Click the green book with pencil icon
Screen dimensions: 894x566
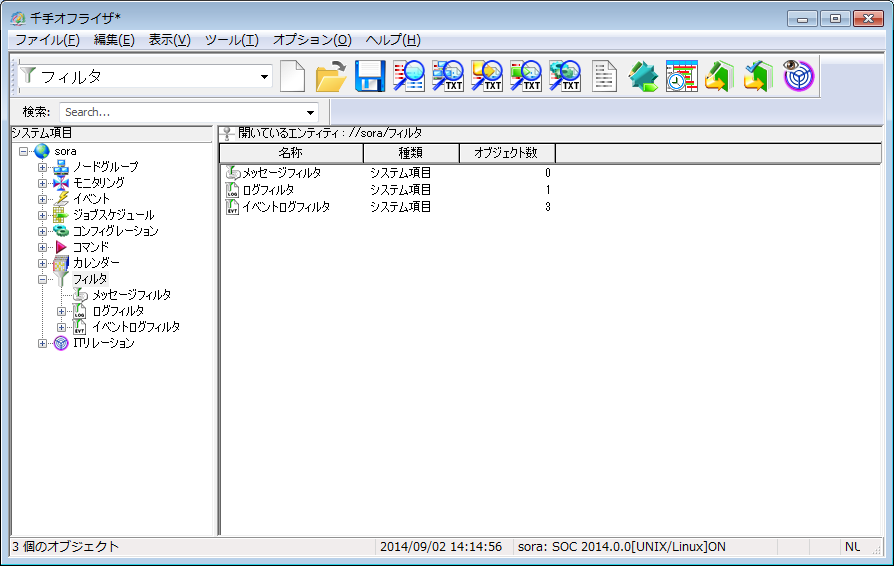(720, 76)
